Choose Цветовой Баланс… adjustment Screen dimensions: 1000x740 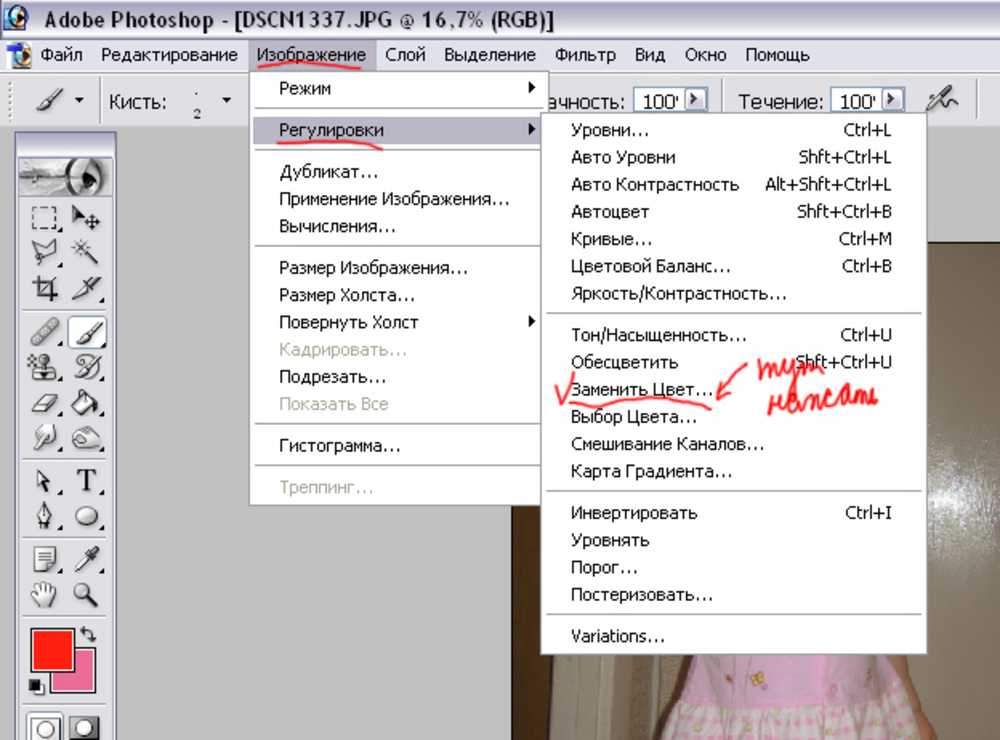[733, 267]
